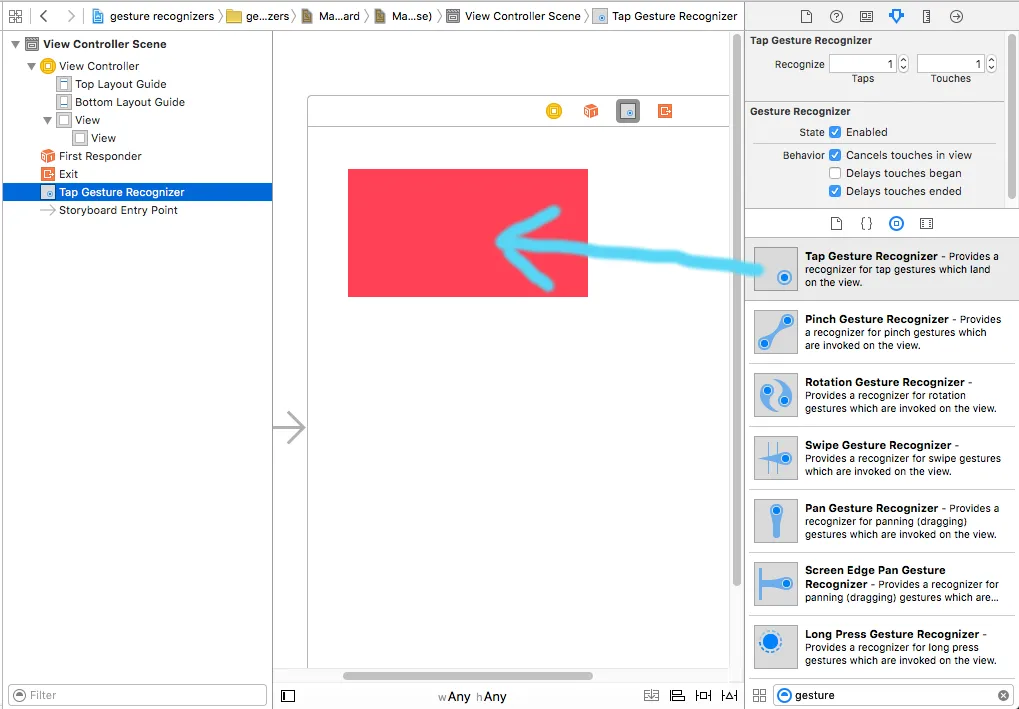Click View Controller icon in scene dock
Viewport: 1019px width, 709px height.
coord(554,111)
